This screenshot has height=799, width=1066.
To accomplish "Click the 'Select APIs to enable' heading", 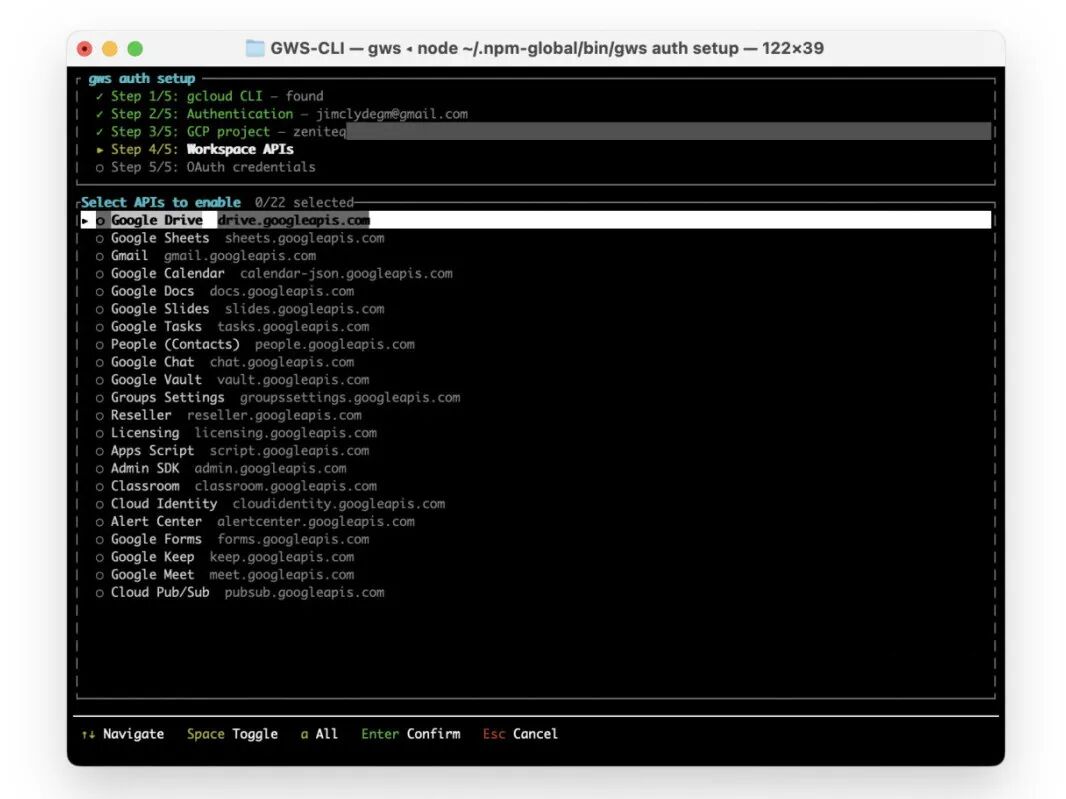I will [x=160, y=202].
